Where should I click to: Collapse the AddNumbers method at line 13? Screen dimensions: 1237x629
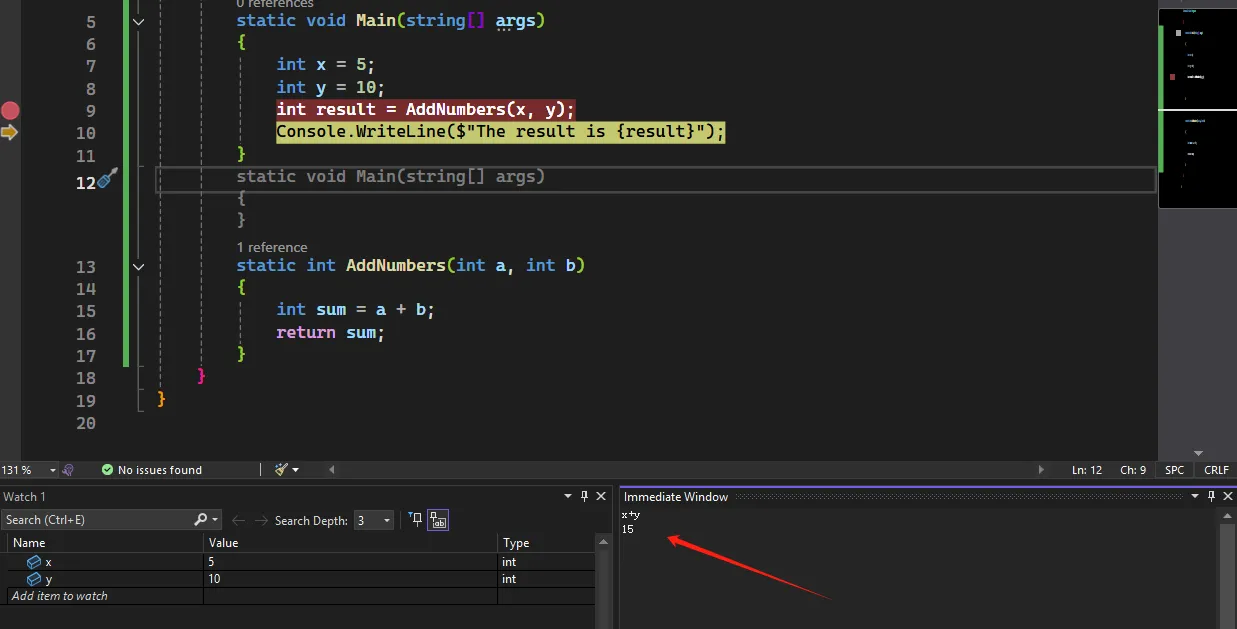point(138,266)
